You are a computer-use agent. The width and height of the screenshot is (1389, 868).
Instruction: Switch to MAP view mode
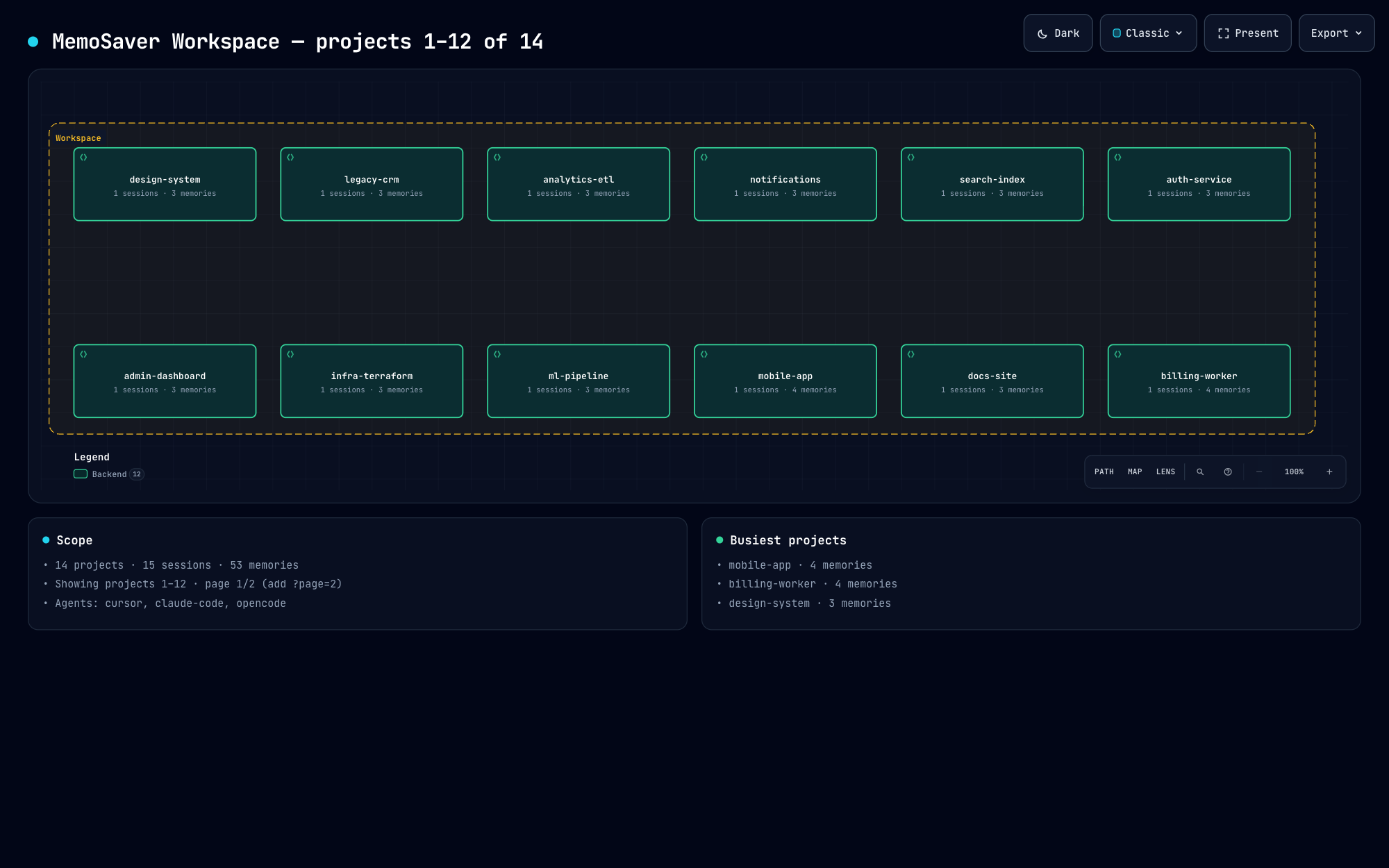point(1135,472)
